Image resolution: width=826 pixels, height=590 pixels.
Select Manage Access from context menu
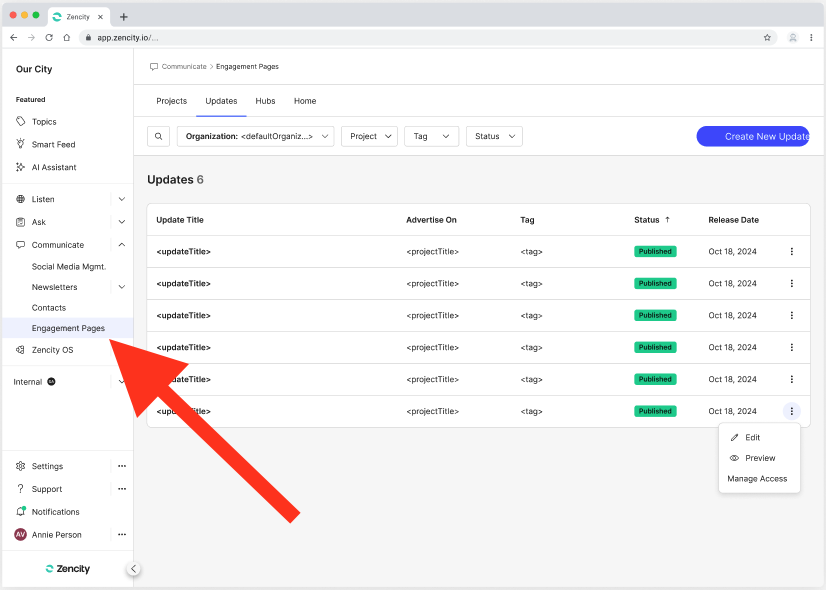[757, 479]
